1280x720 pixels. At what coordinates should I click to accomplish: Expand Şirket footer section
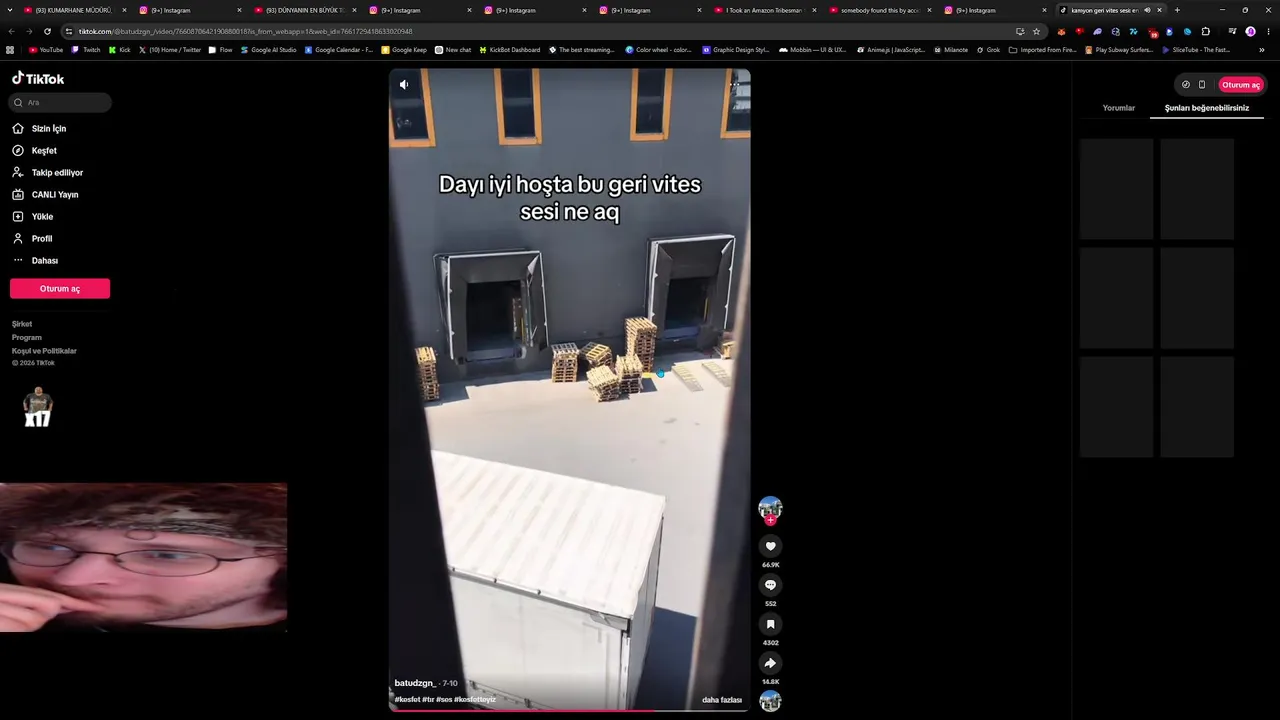click(x=22, y=324)
